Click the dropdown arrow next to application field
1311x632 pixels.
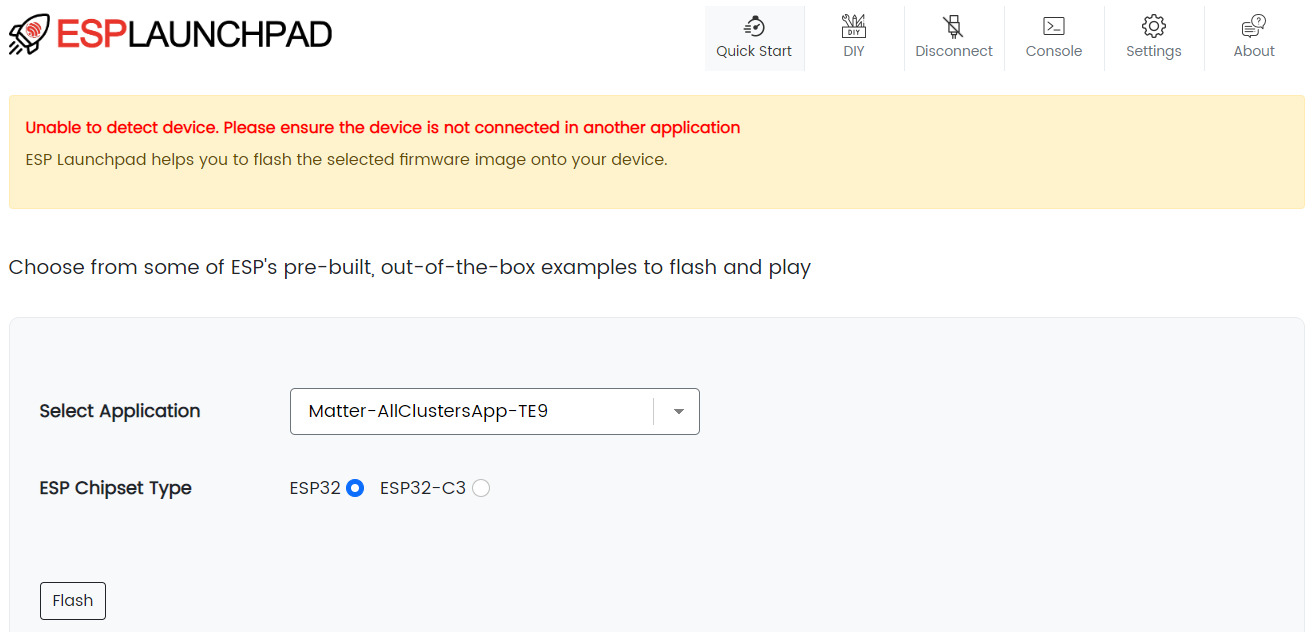click(x=677, y=411)
